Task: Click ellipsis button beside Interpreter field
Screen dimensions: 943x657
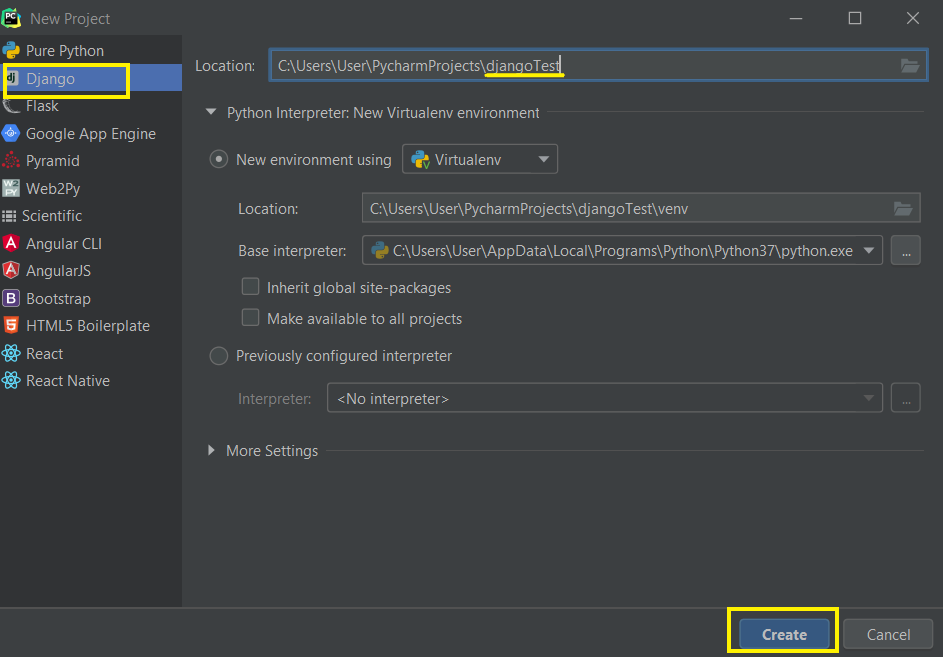Action: coord(906,398)
